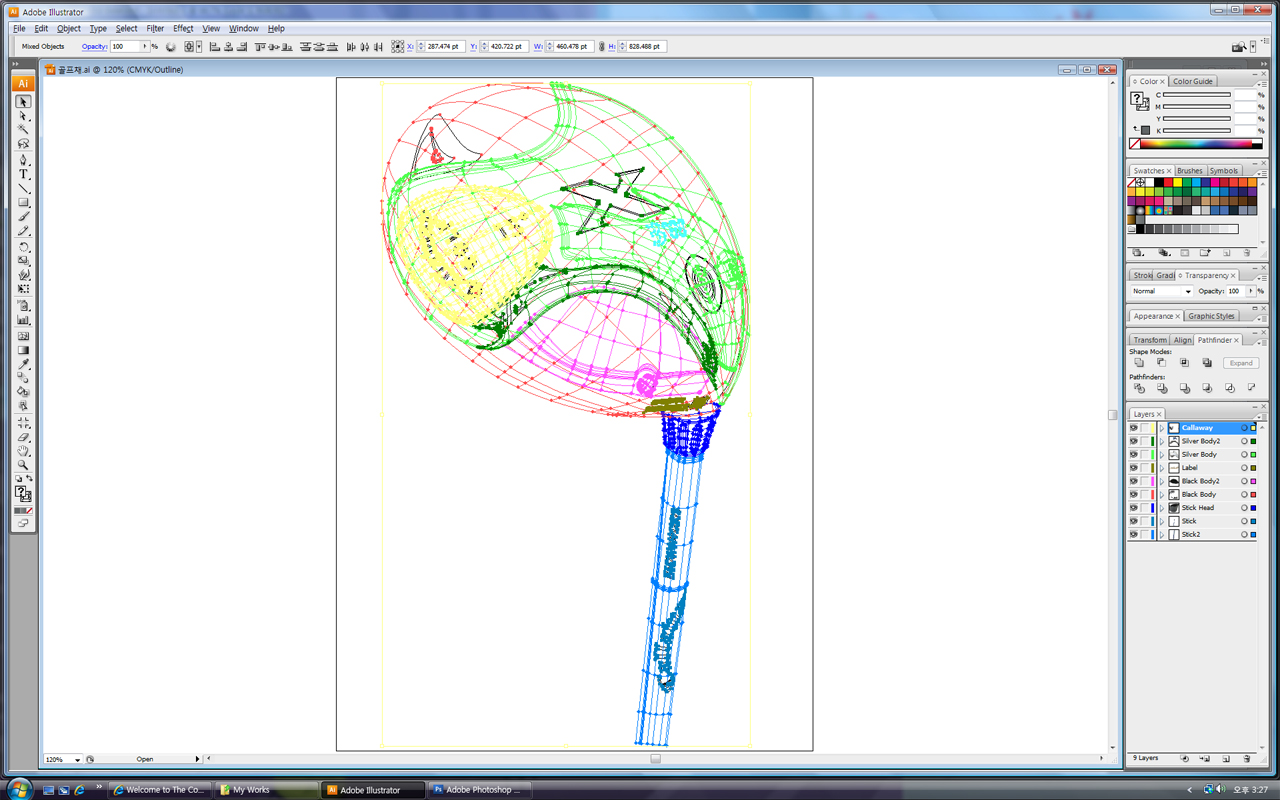Screen dimensions: 1280x800
Task: Switch to the Color Guide tab
Action: 1192,81
